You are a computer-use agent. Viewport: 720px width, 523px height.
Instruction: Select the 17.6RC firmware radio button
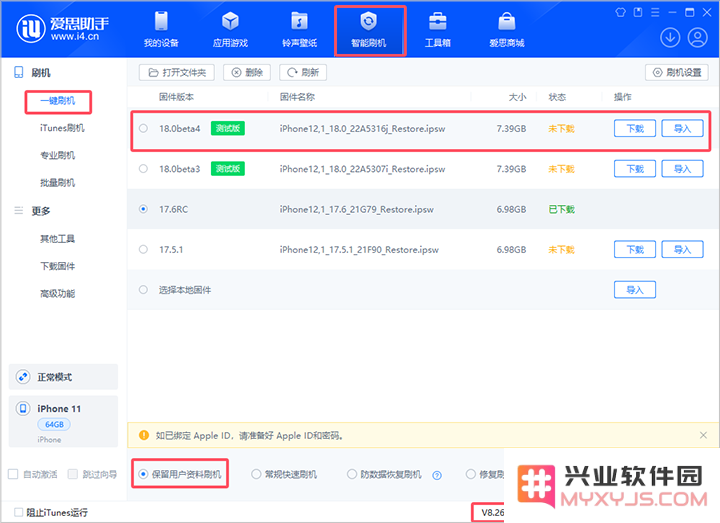click(x=143, y=209)
